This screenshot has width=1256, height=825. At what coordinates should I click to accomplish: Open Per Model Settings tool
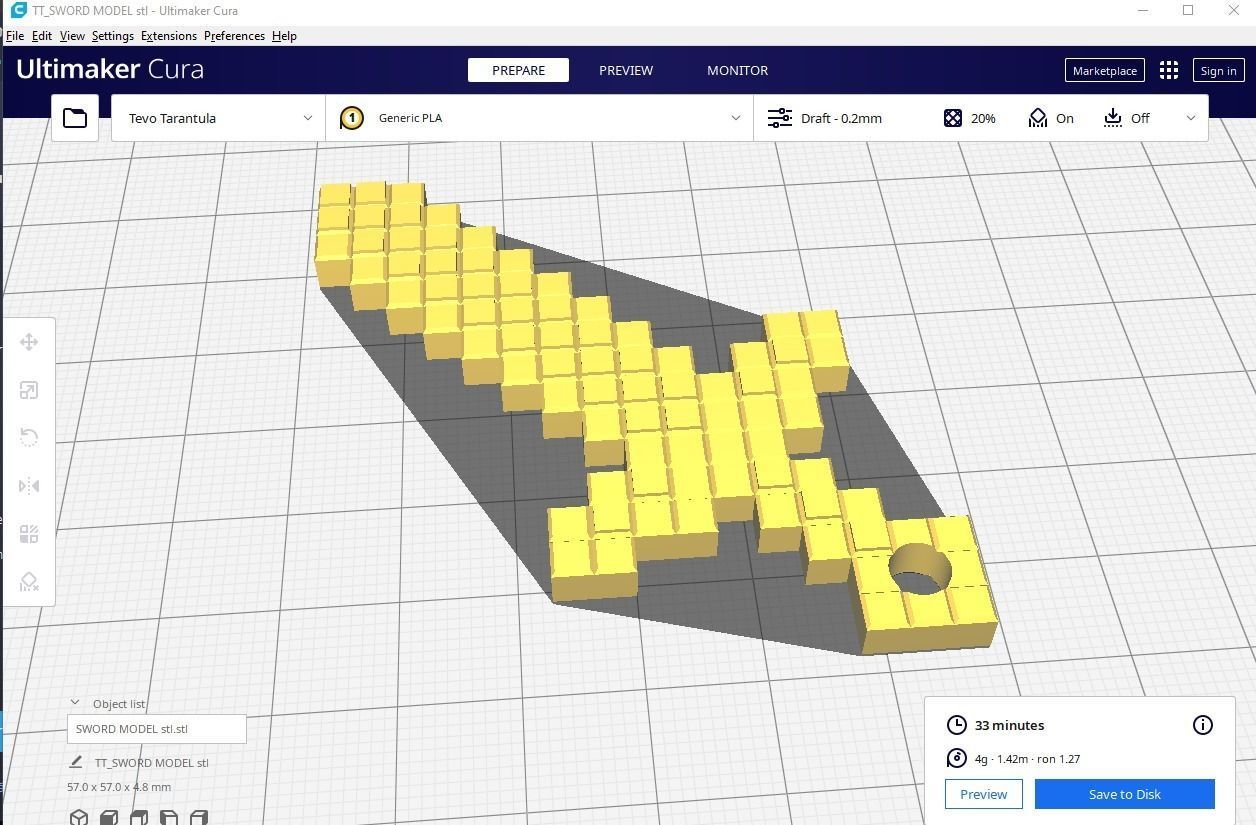[x=29, y=534]
